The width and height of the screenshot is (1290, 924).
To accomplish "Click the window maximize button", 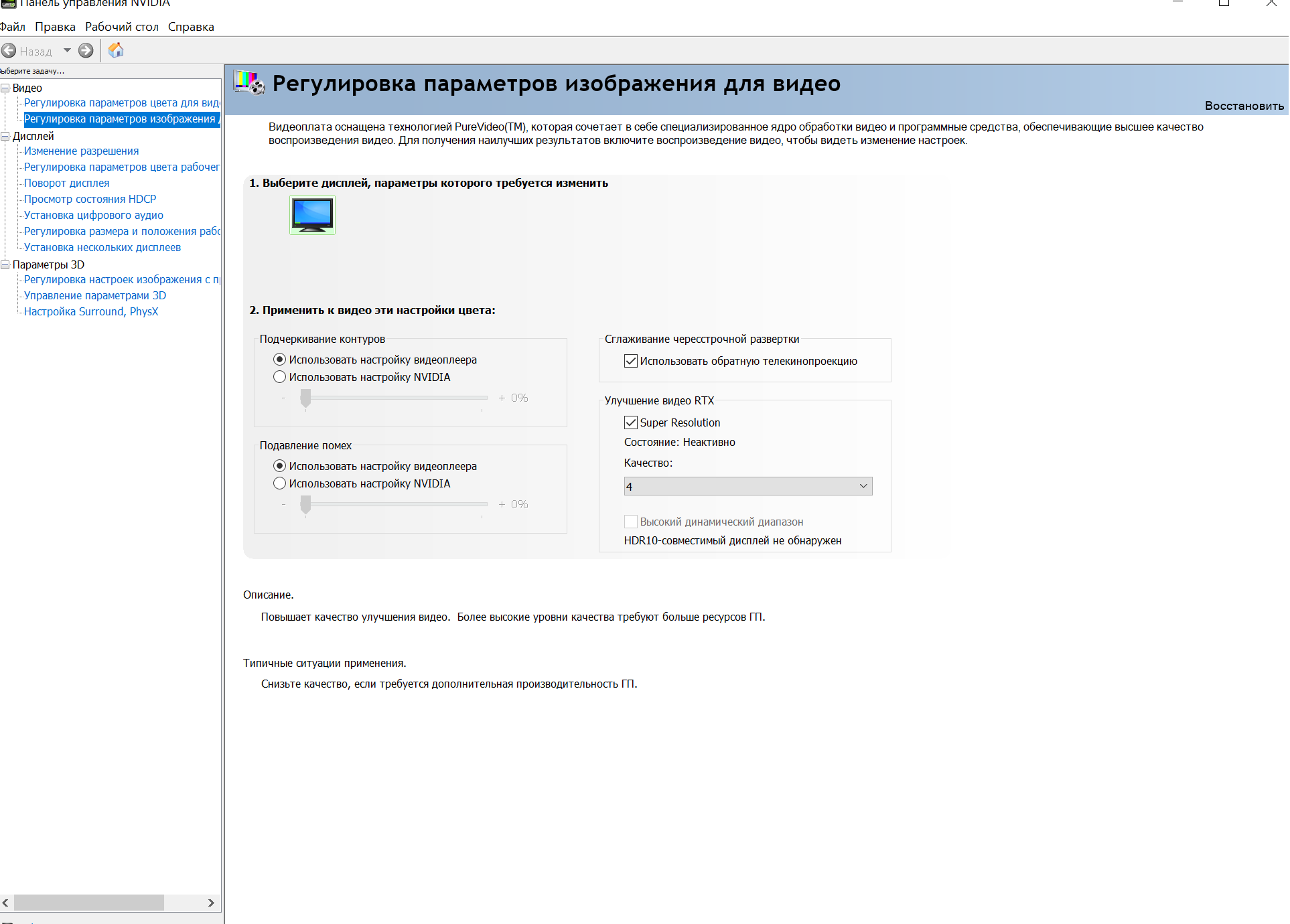I will click(x=1224, y=3).
